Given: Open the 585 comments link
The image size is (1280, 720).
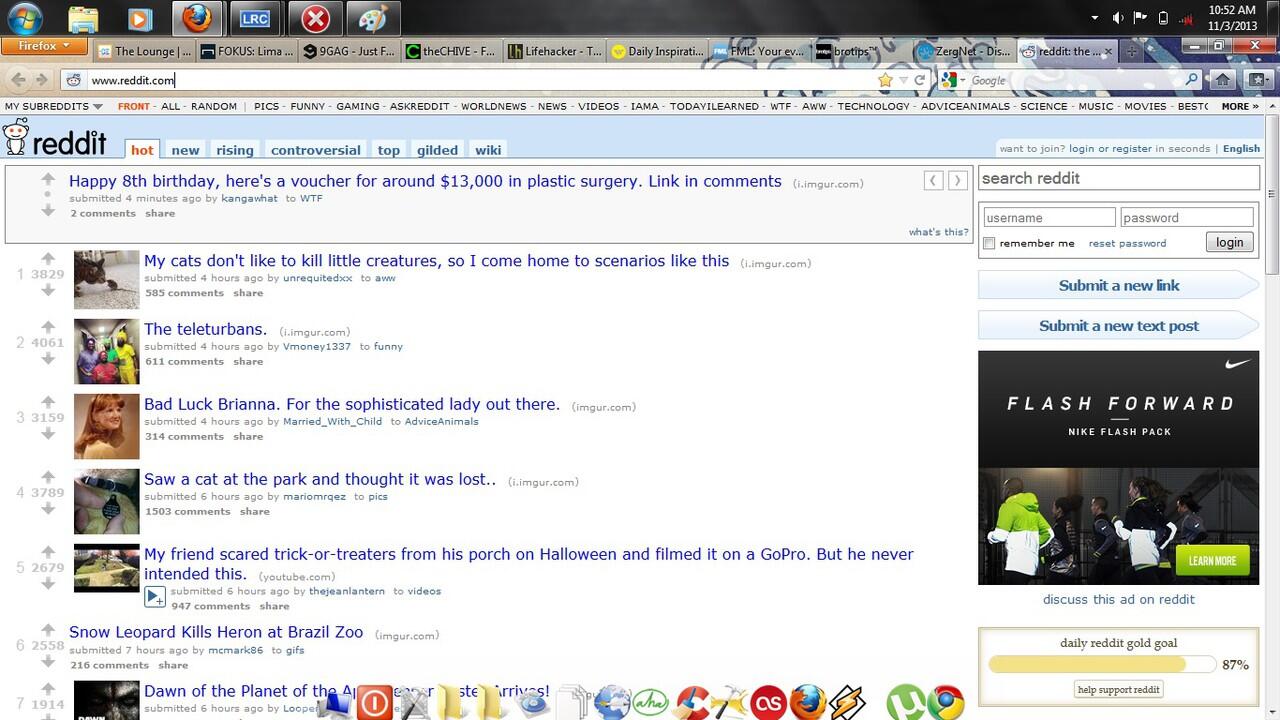Looking at the screenshot, I should tap(184, 293).
